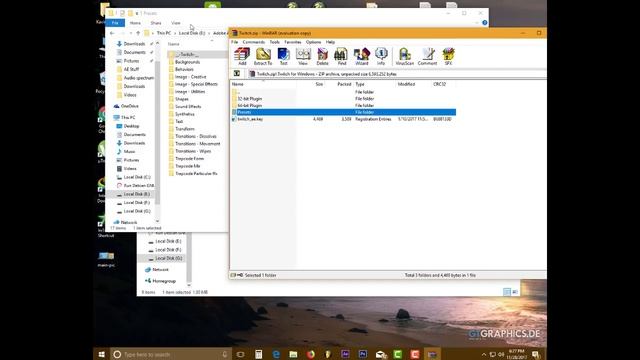Click 'Local Disk (E:)' in Explorer breadcrumb
The image size is (640, 360).
coord(192,33)
